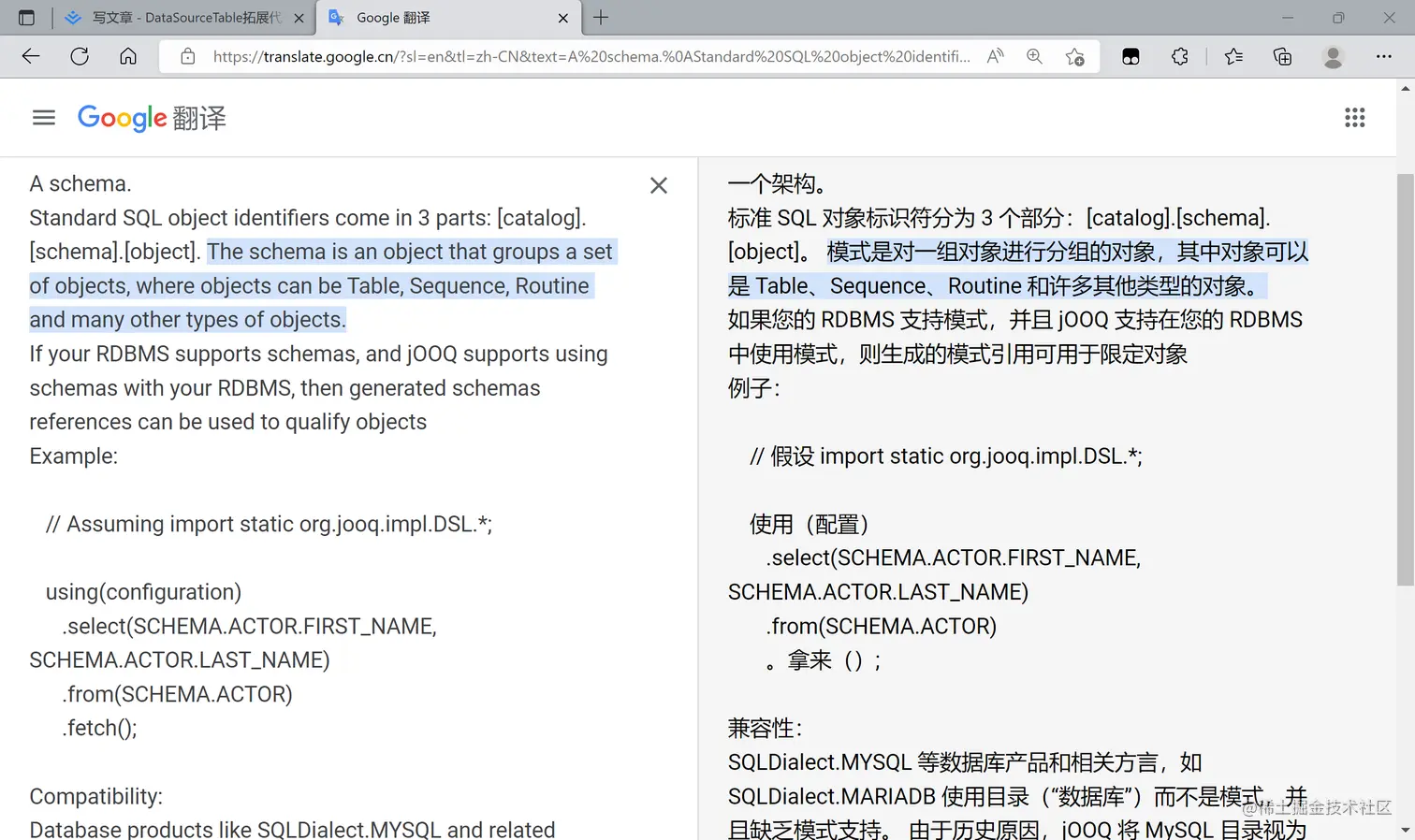This screenshot has width=1415, height=840.
Task: Click the source line "Compatibility:"
Action: pos(96,796)
